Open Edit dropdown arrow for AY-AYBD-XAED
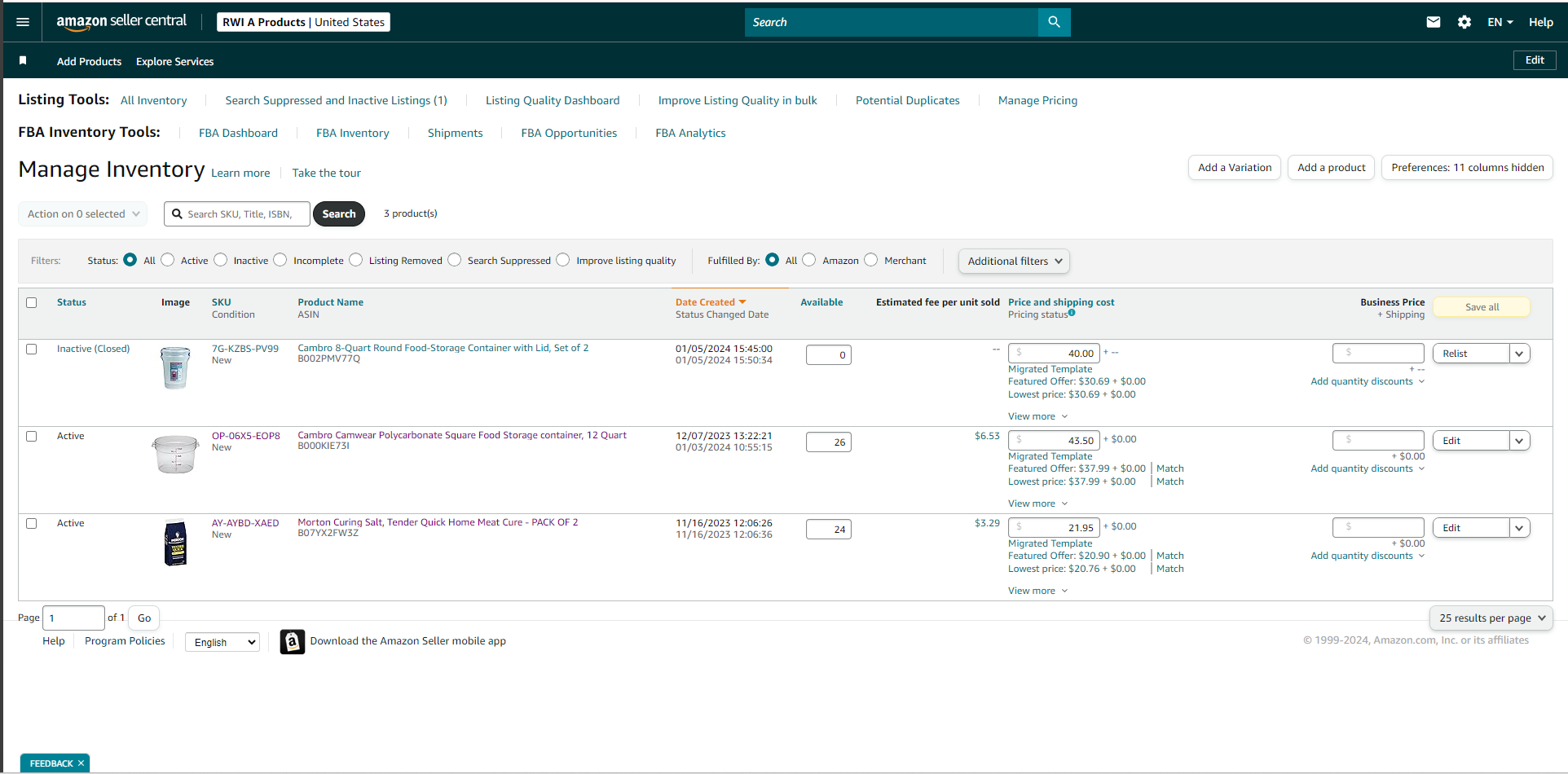The height and width of the screenshot is (774, 1568). click(1519, 528)
